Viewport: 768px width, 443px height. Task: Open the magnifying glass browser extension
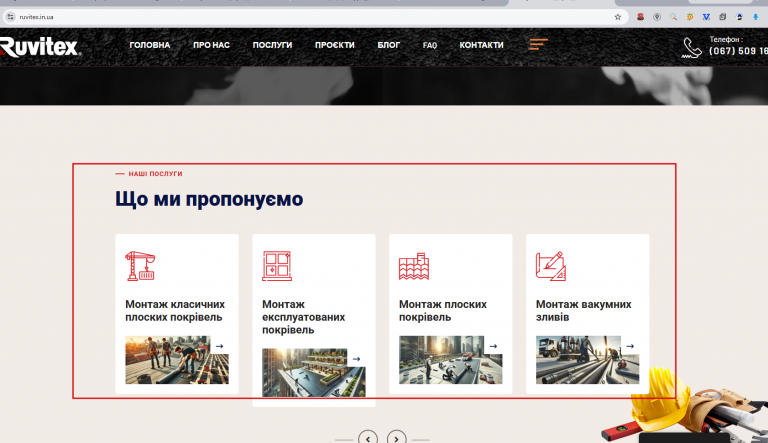[673, 17]
